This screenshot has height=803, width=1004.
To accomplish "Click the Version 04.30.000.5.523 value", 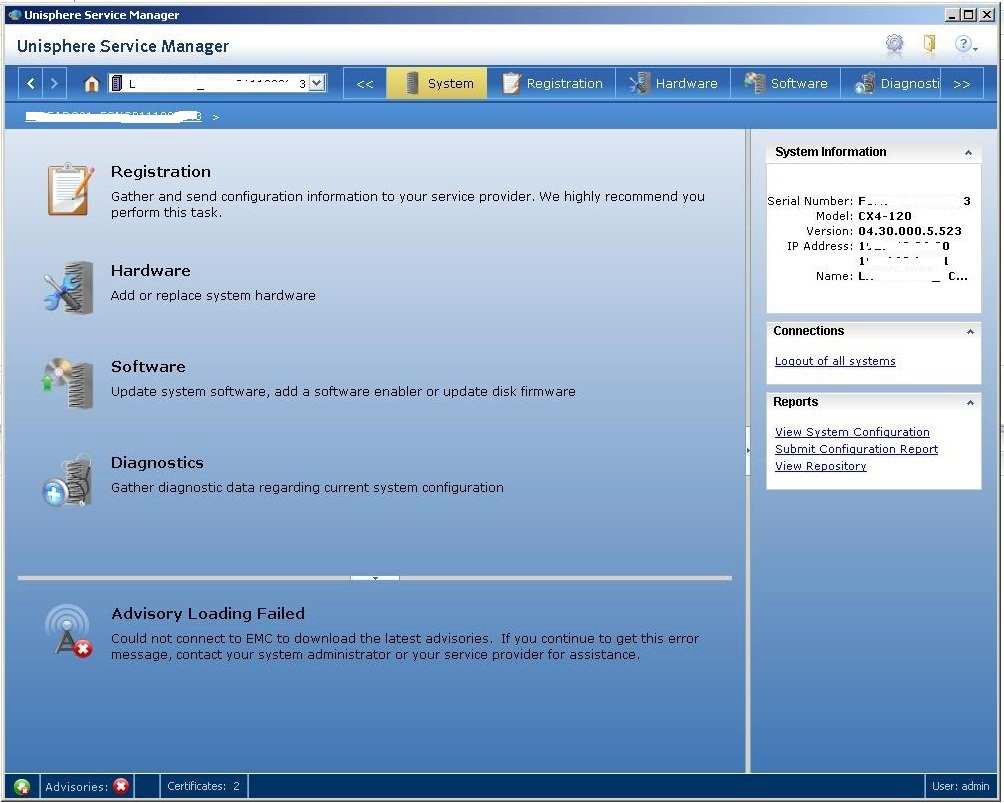I will click(x=909, y=231).
